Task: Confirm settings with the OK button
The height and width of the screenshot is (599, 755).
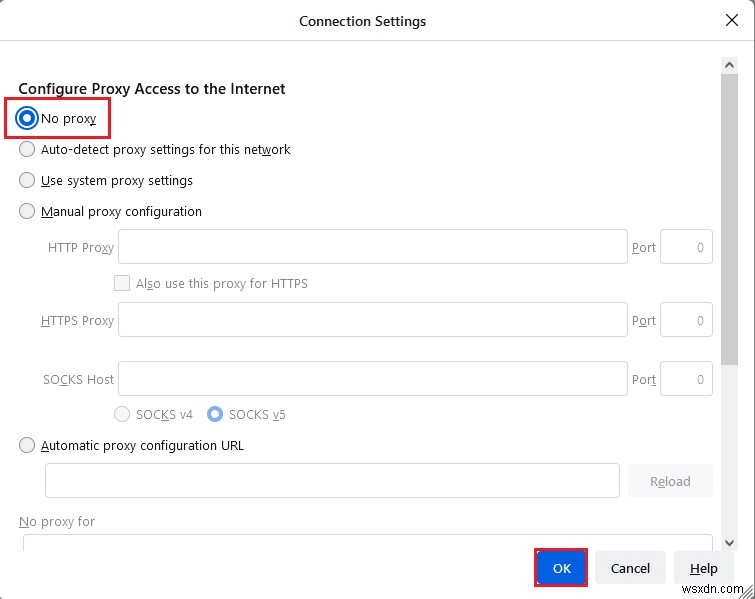Action: point(561,568)
